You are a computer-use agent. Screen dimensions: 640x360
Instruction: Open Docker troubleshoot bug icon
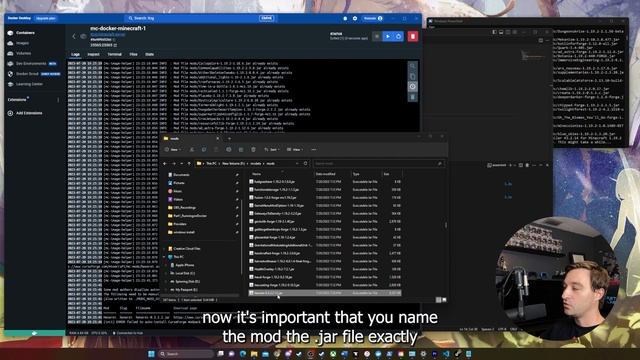(x=345, y=18)
